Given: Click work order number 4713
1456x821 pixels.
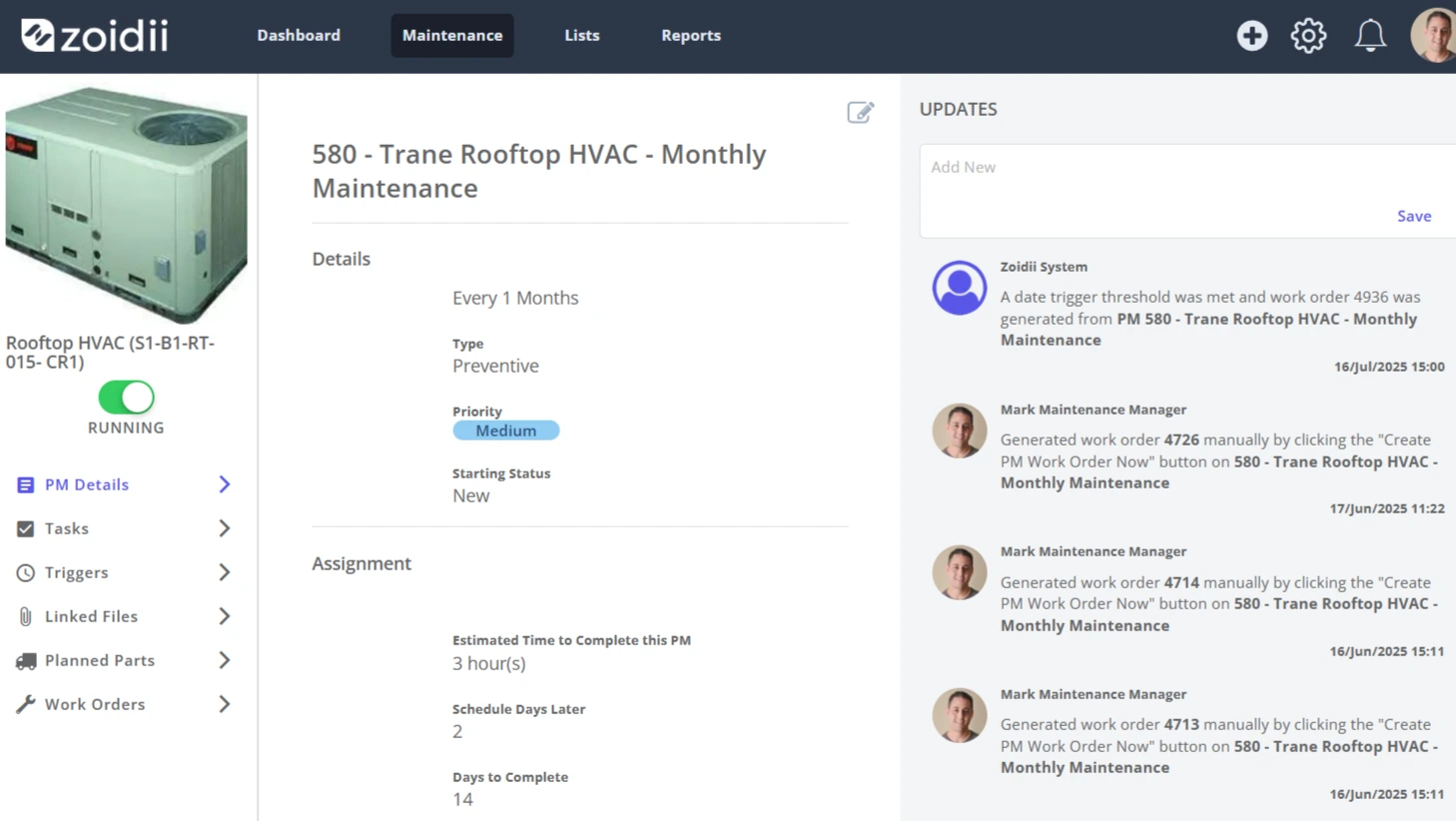Looking at the screenshot, I should [1181, 724].
